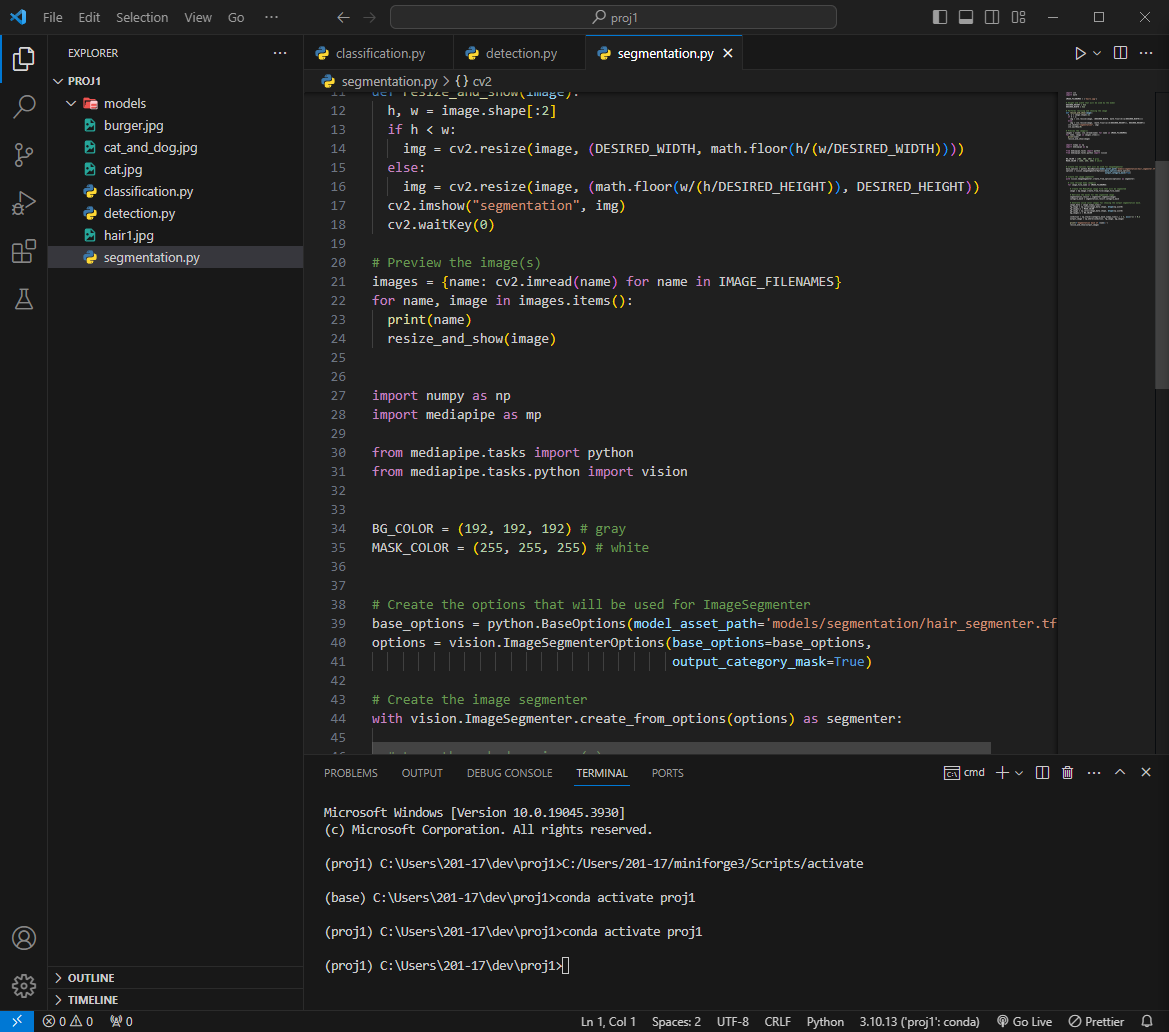The width and height of the screenshot is (1169, 1032).
Task: Open the Accounts menu icon
Action: coord(24,938)
